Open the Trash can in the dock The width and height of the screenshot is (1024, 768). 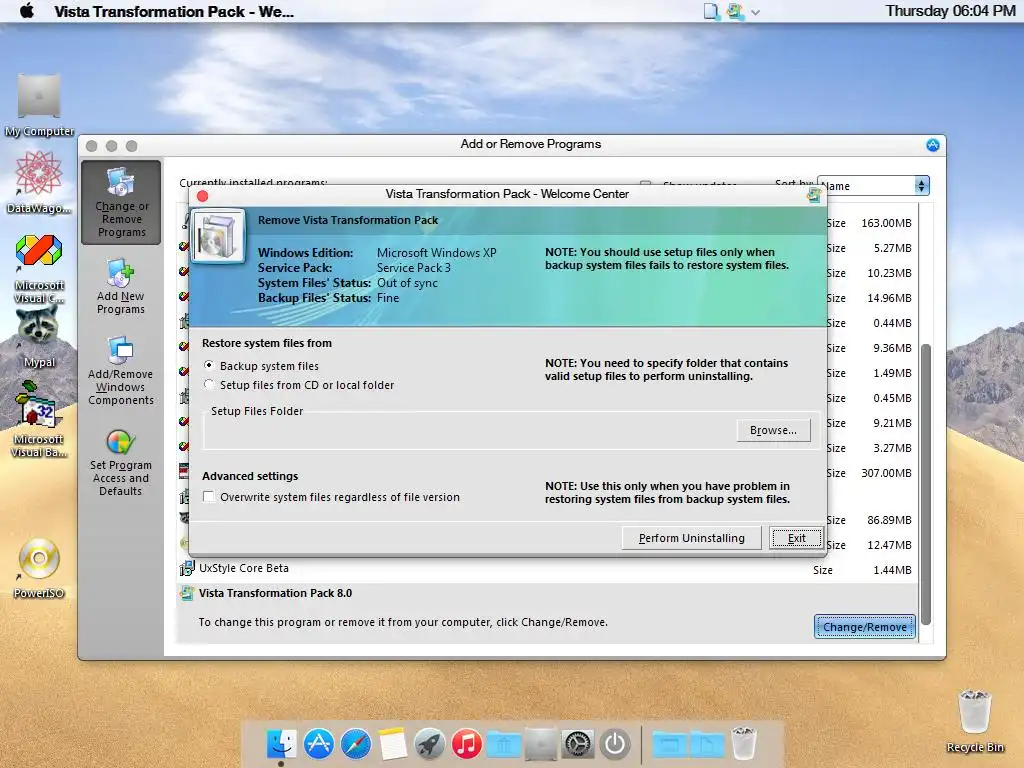[744, 744]
